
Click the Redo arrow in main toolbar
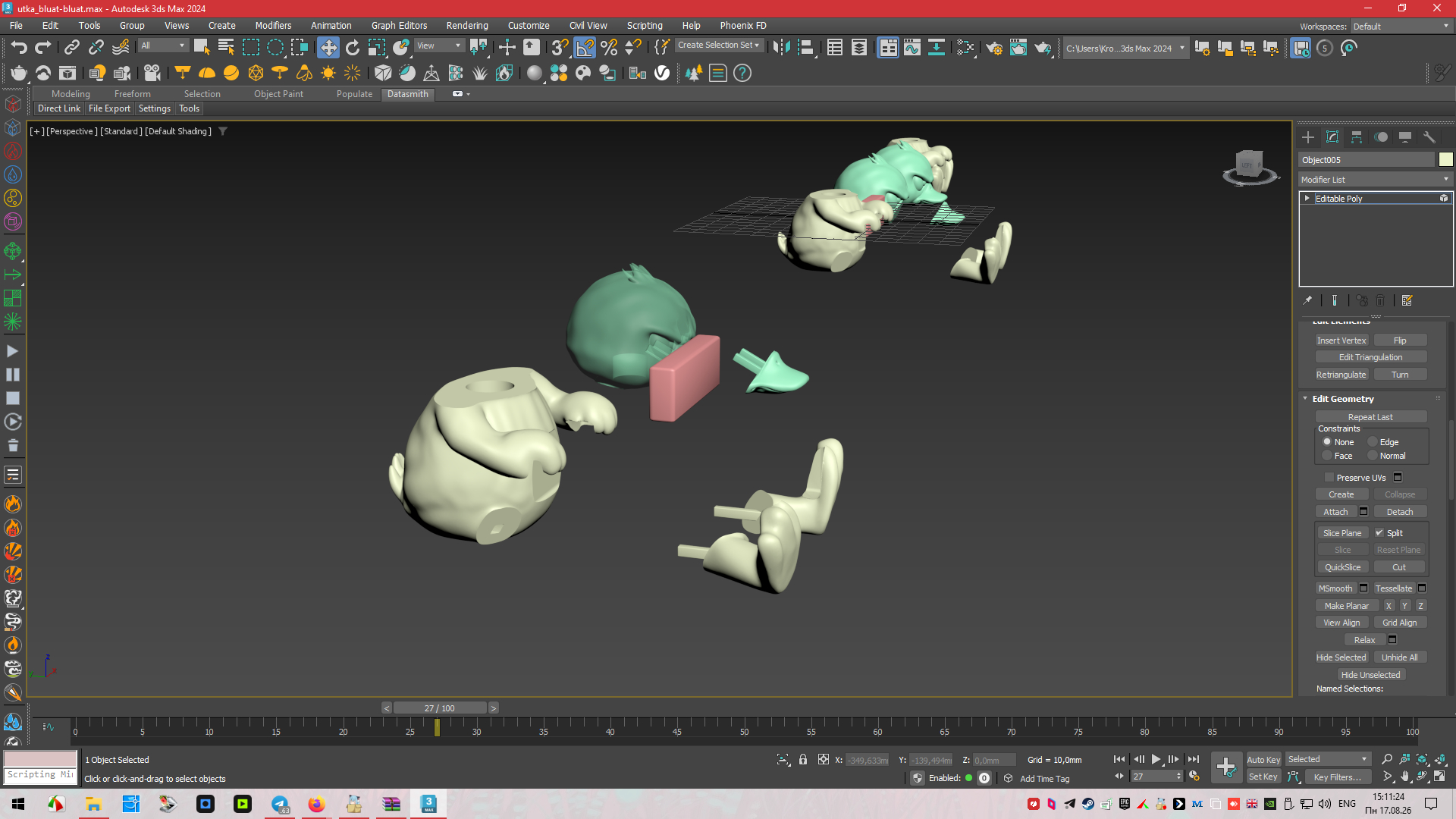(43, 48)
